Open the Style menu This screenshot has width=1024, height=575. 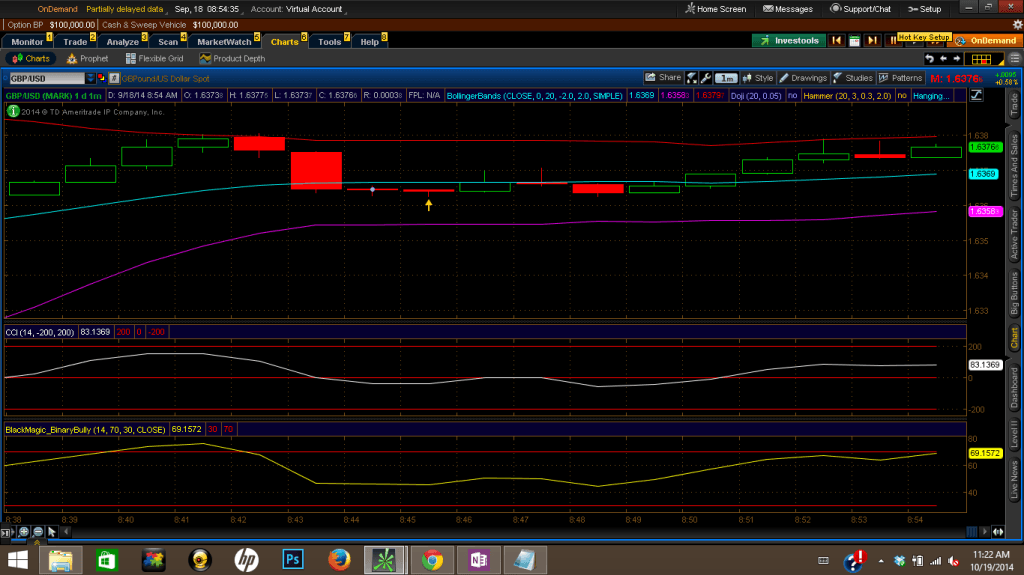(758, 78)
